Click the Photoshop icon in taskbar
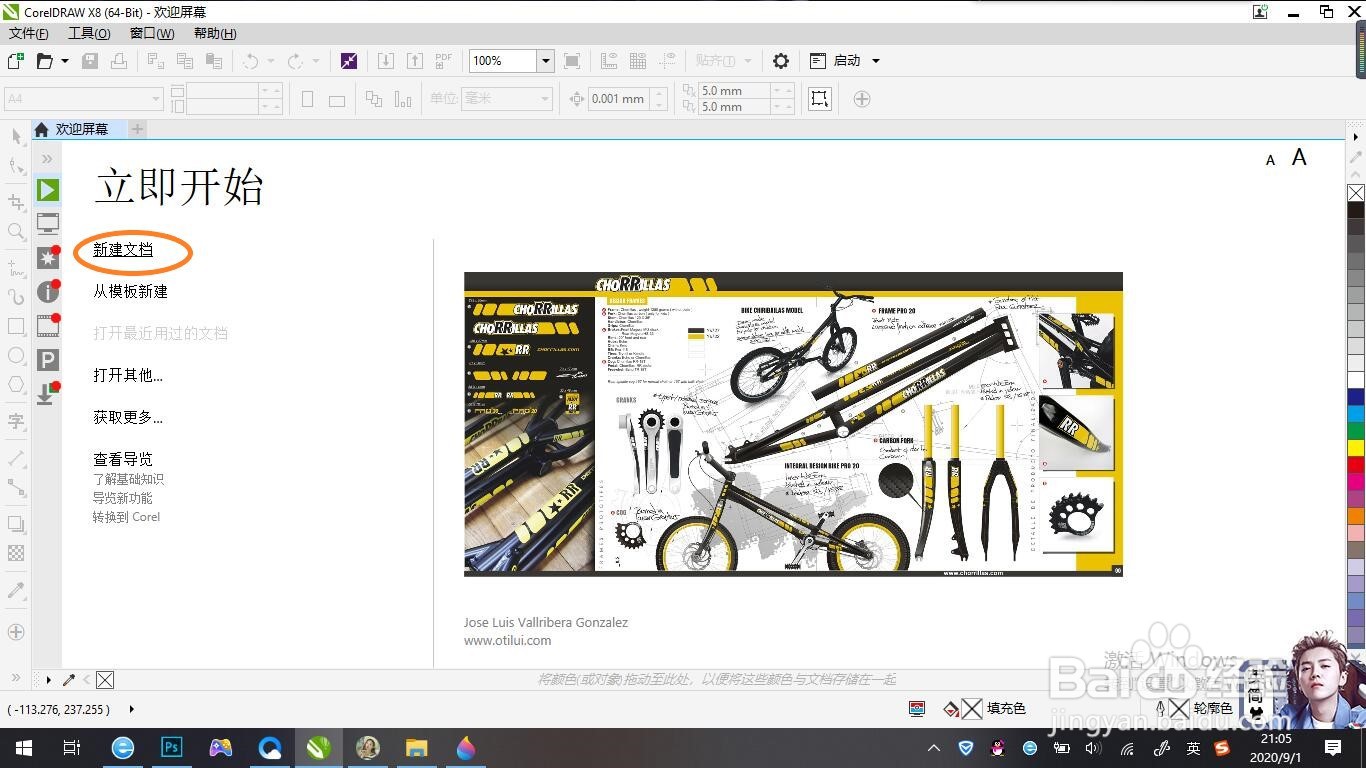The width and height of the screenshot is (1366, 768). (x=172, y=748)
